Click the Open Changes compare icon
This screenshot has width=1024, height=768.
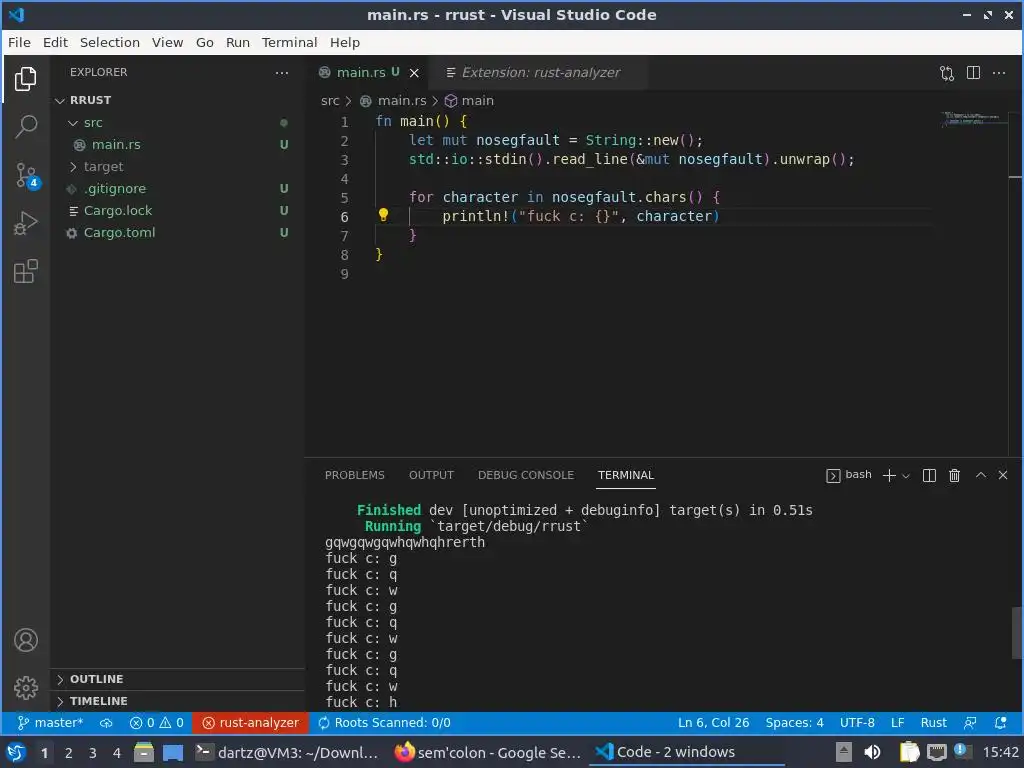[947, 72]
